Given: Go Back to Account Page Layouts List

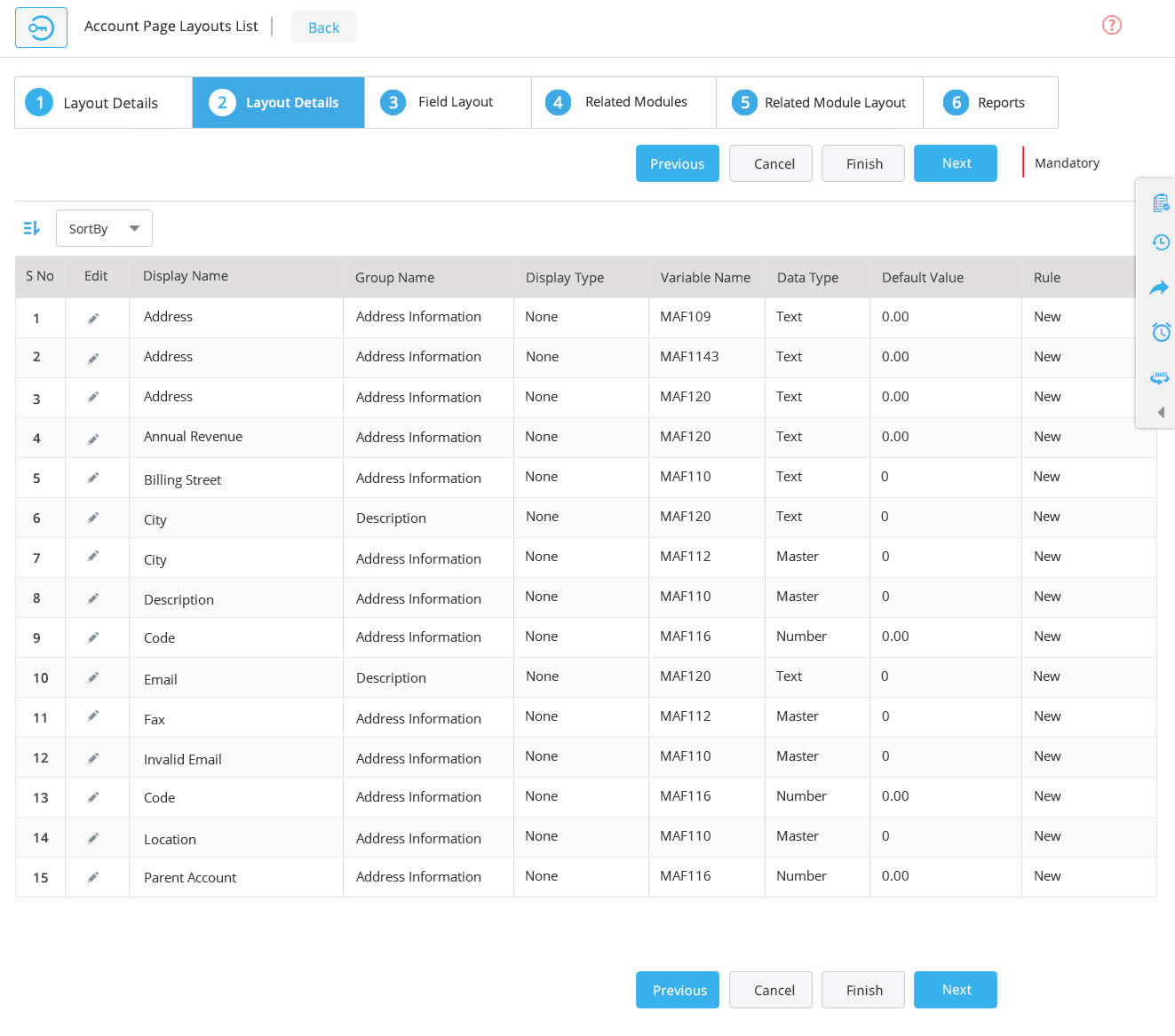Looking at the screenshot, I should pos(323,27).
